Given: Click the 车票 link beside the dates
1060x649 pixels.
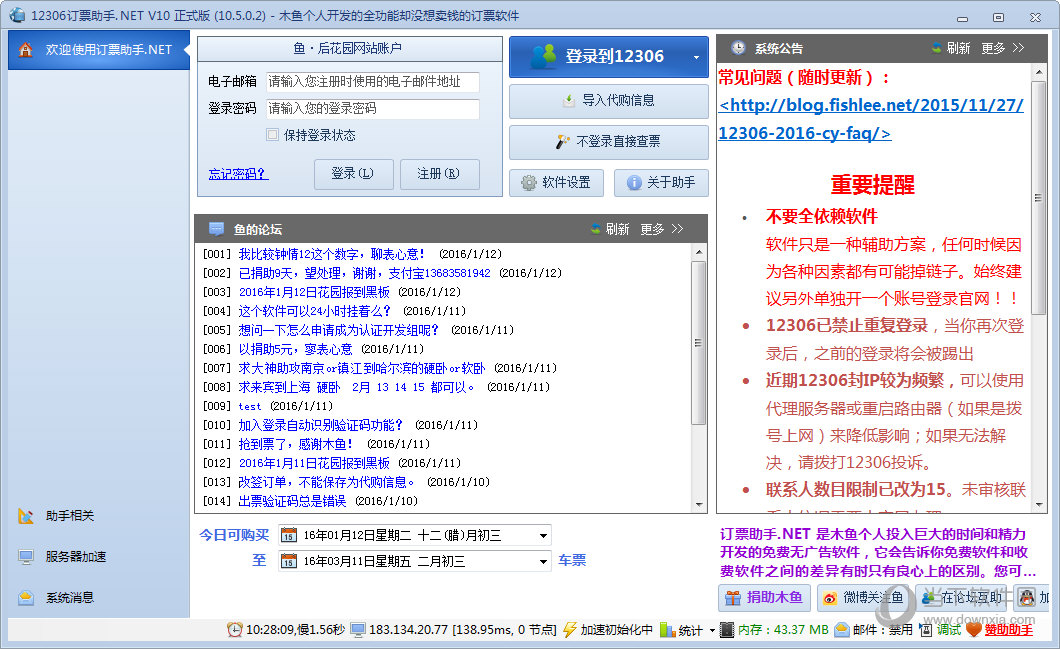Looking at the screenshot, I should [572, 560].
